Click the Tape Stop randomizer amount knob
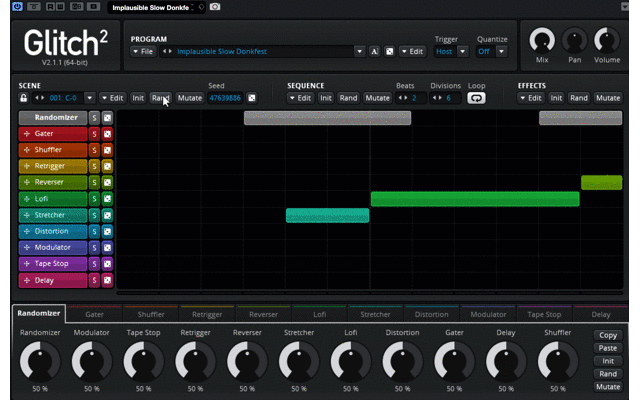 point(144,361)
